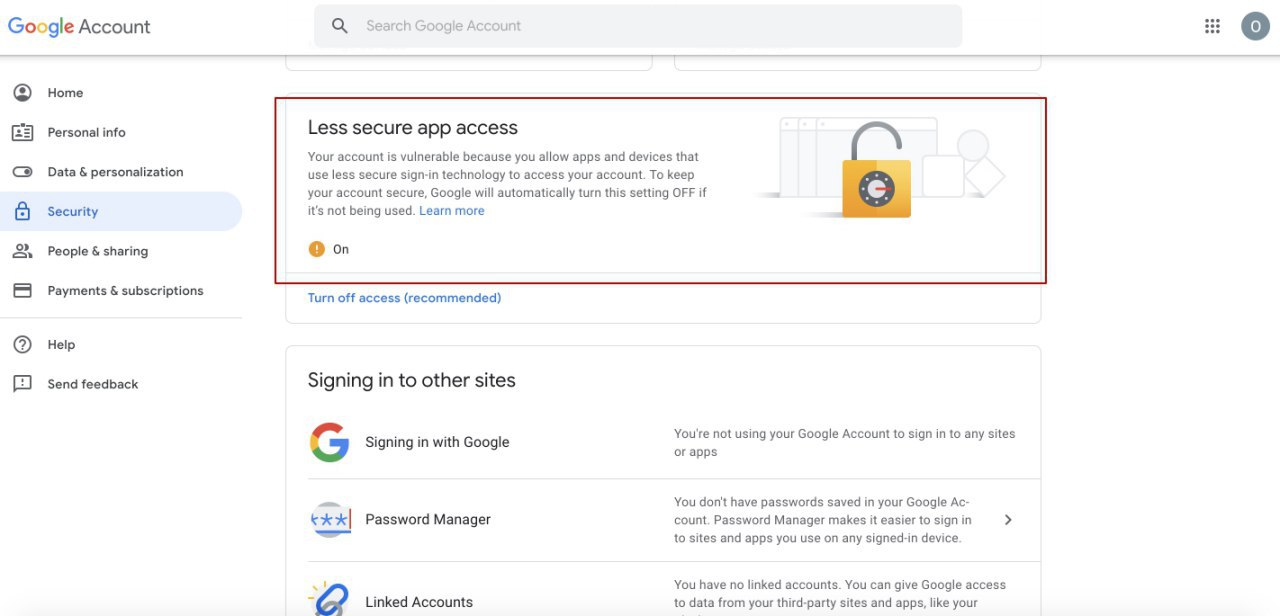Image resolution: width=1280 pixels, height=616 pixels.
Task: Click the Personal info ID card icon
Action: pyautogui.click(x=22, y=132)
